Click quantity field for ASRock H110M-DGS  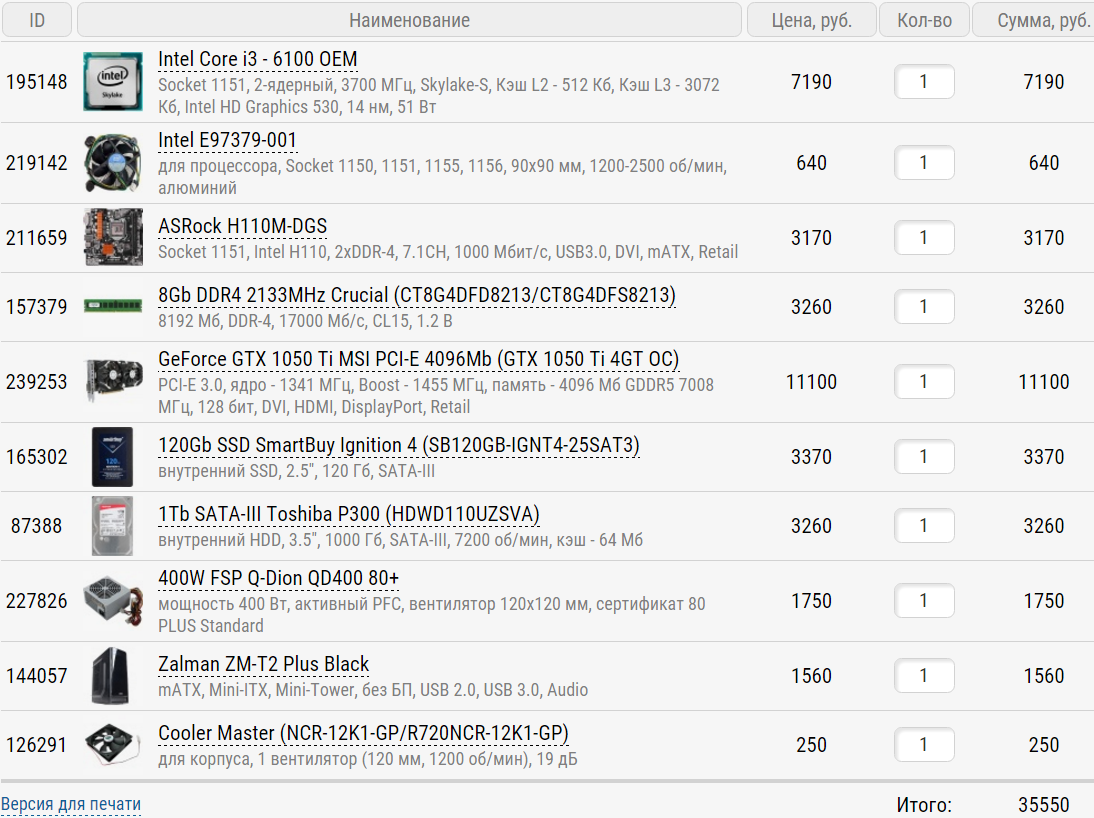(x=924, y=237)
